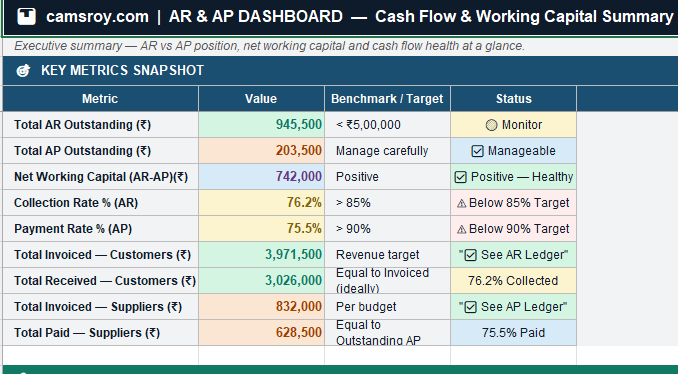Click the 742,000 value cell
The image size is (678, 374).
tap(261, 177)
